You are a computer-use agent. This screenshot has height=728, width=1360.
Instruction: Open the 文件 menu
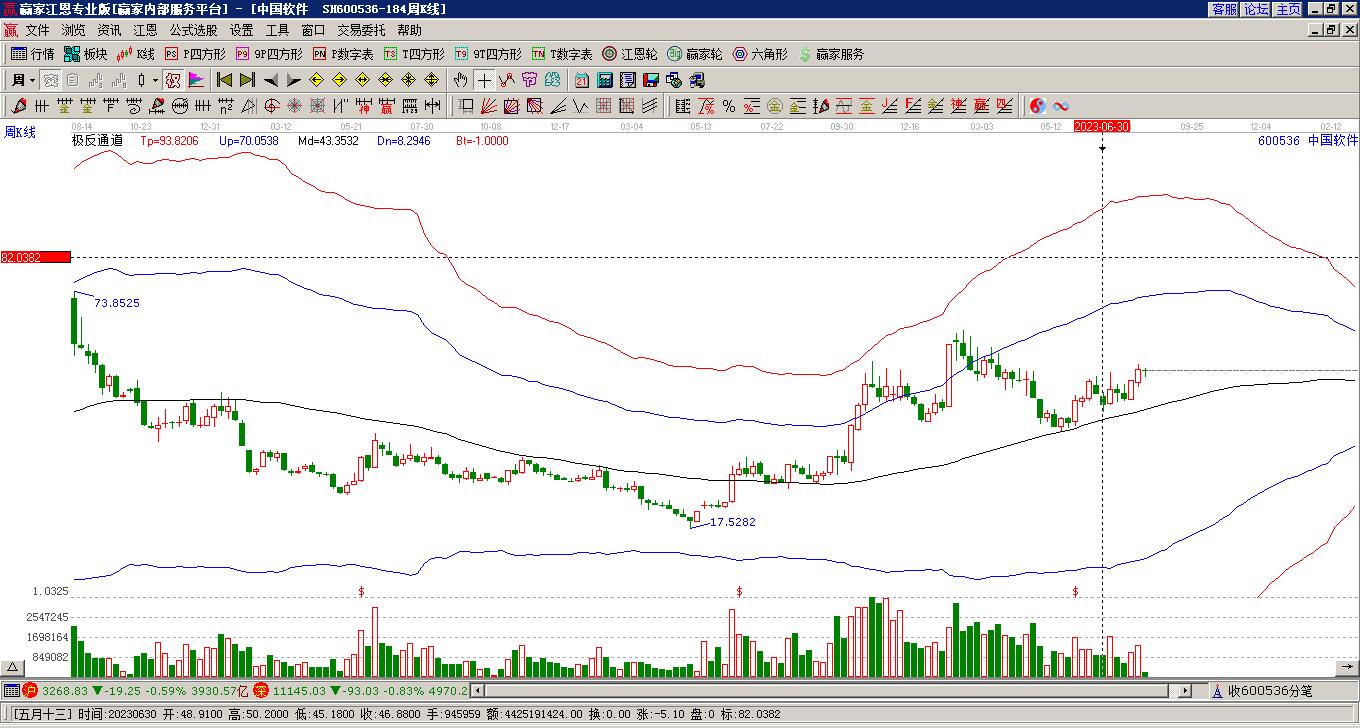(37, 31)
